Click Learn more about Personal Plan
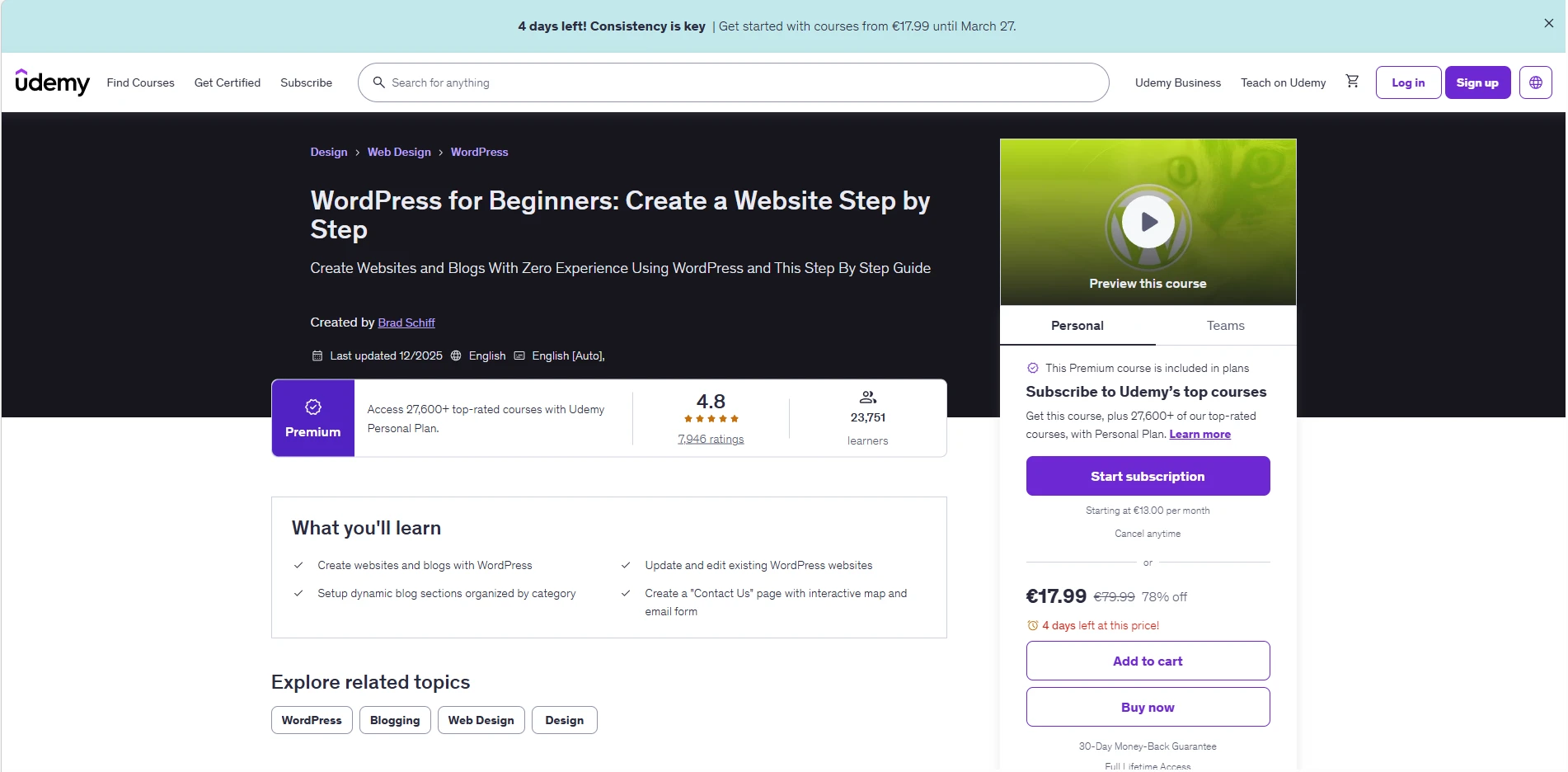Image resolution: width=1568 pixels, height=772 pixels. coord(1199,434)
